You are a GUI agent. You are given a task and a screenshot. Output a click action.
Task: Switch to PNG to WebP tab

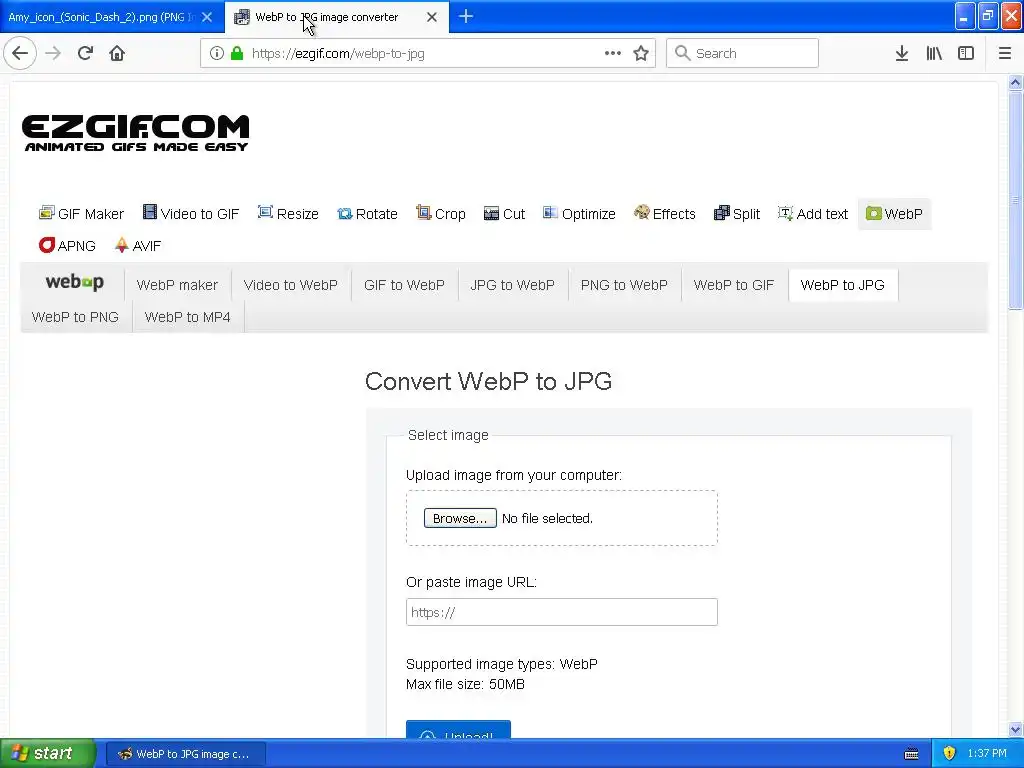coord(624,285)
